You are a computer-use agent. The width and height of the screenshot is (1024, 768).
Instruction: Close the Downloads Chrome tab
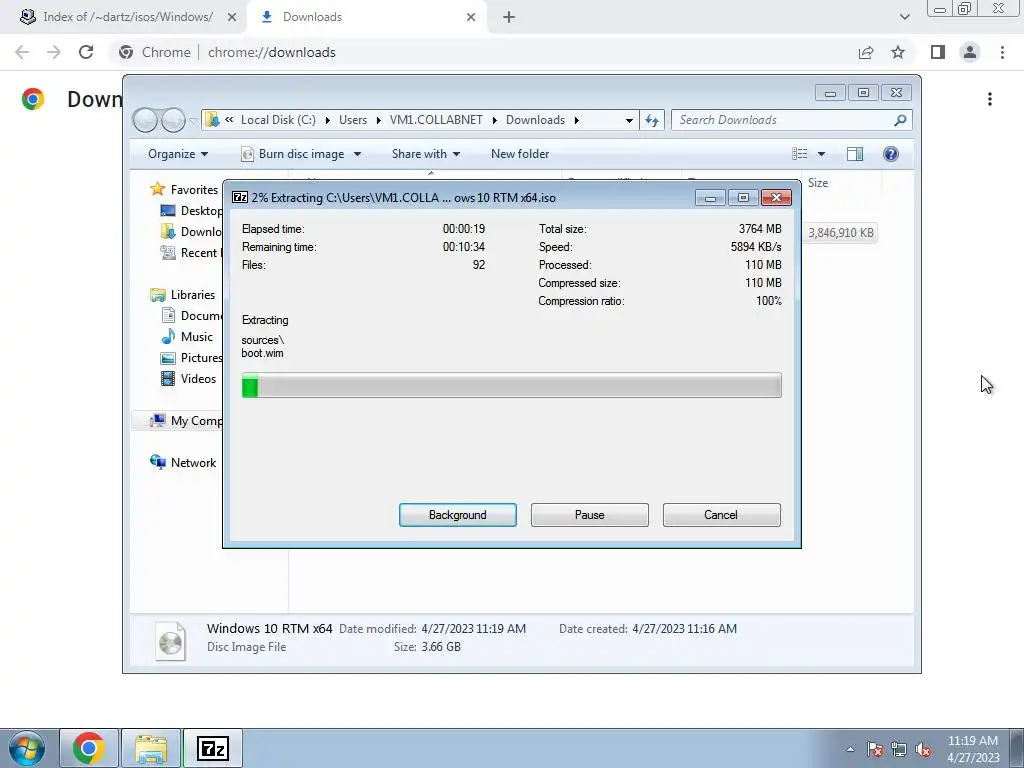pyautogui.click(x=471, y=17)
